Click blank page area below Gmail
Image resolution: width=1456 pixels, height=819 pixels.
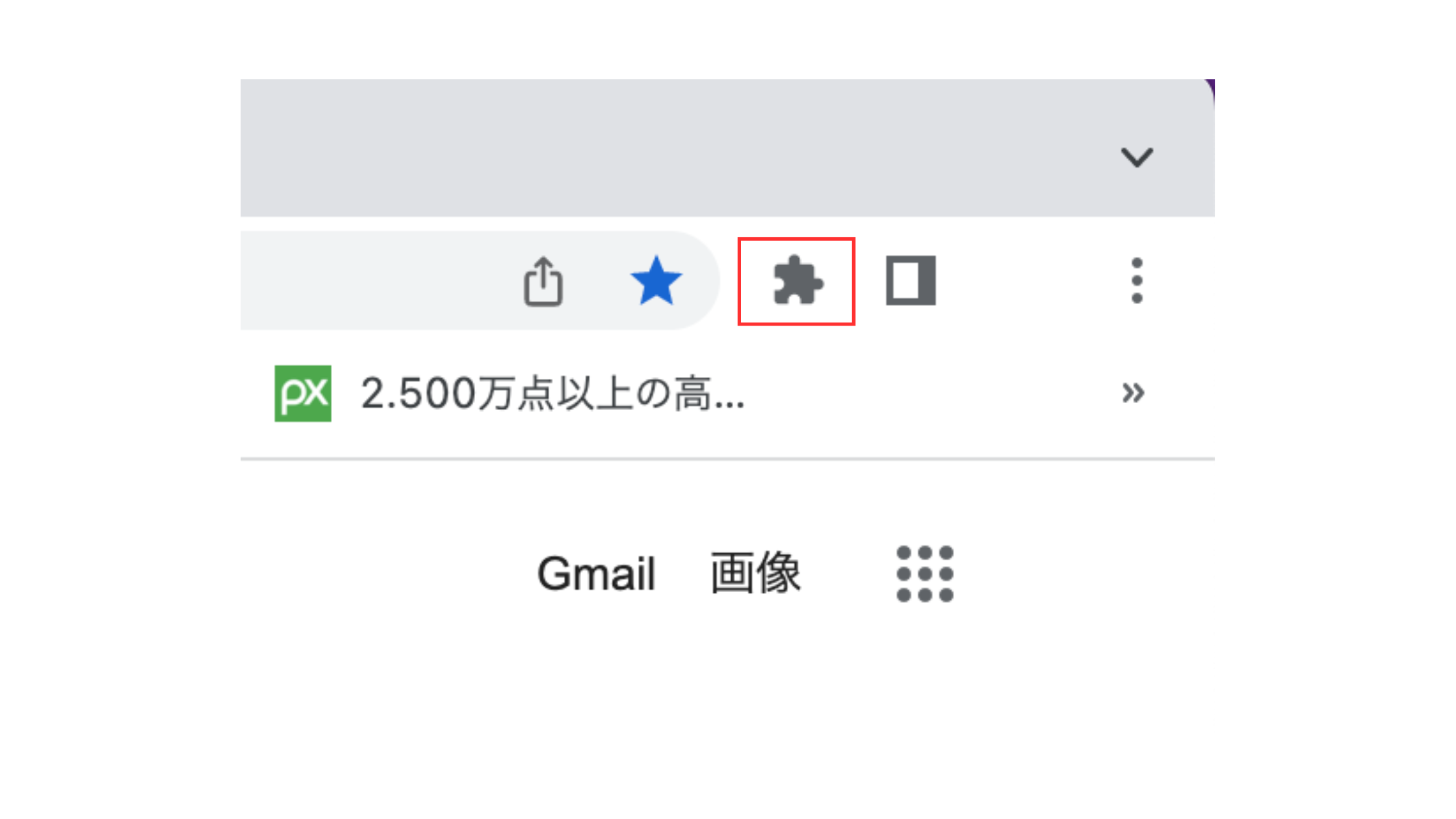[x=728, y=702]
